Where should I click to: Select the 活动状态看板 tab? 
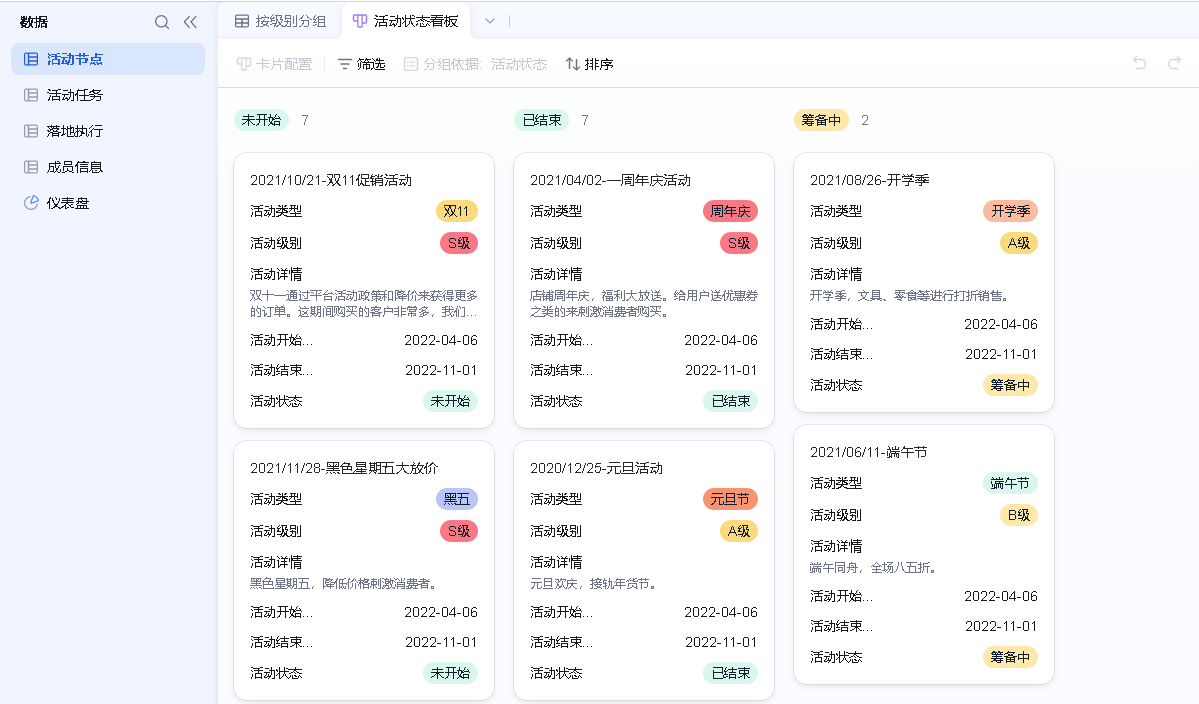(x=406, y=21)
